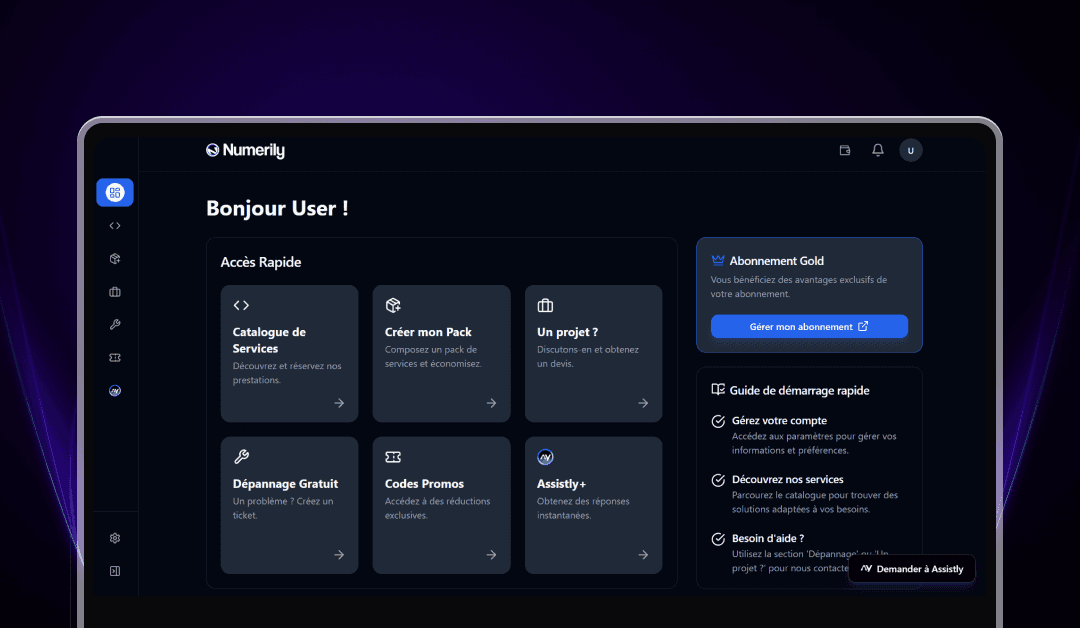
Task: Open the user avatar U menu
Action: pyautogui.click(x=911, y=150)
